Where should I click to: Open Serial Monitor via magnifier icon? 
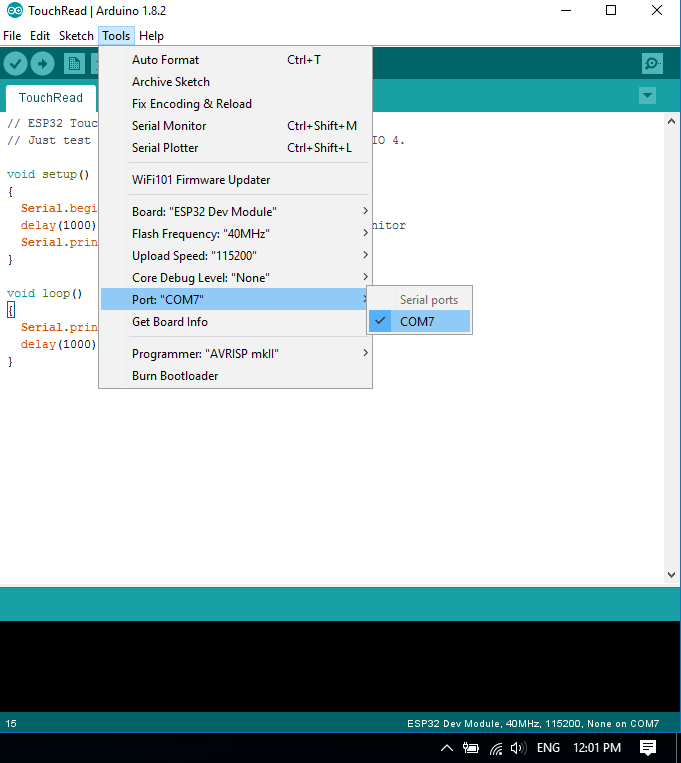coord(652,64)
